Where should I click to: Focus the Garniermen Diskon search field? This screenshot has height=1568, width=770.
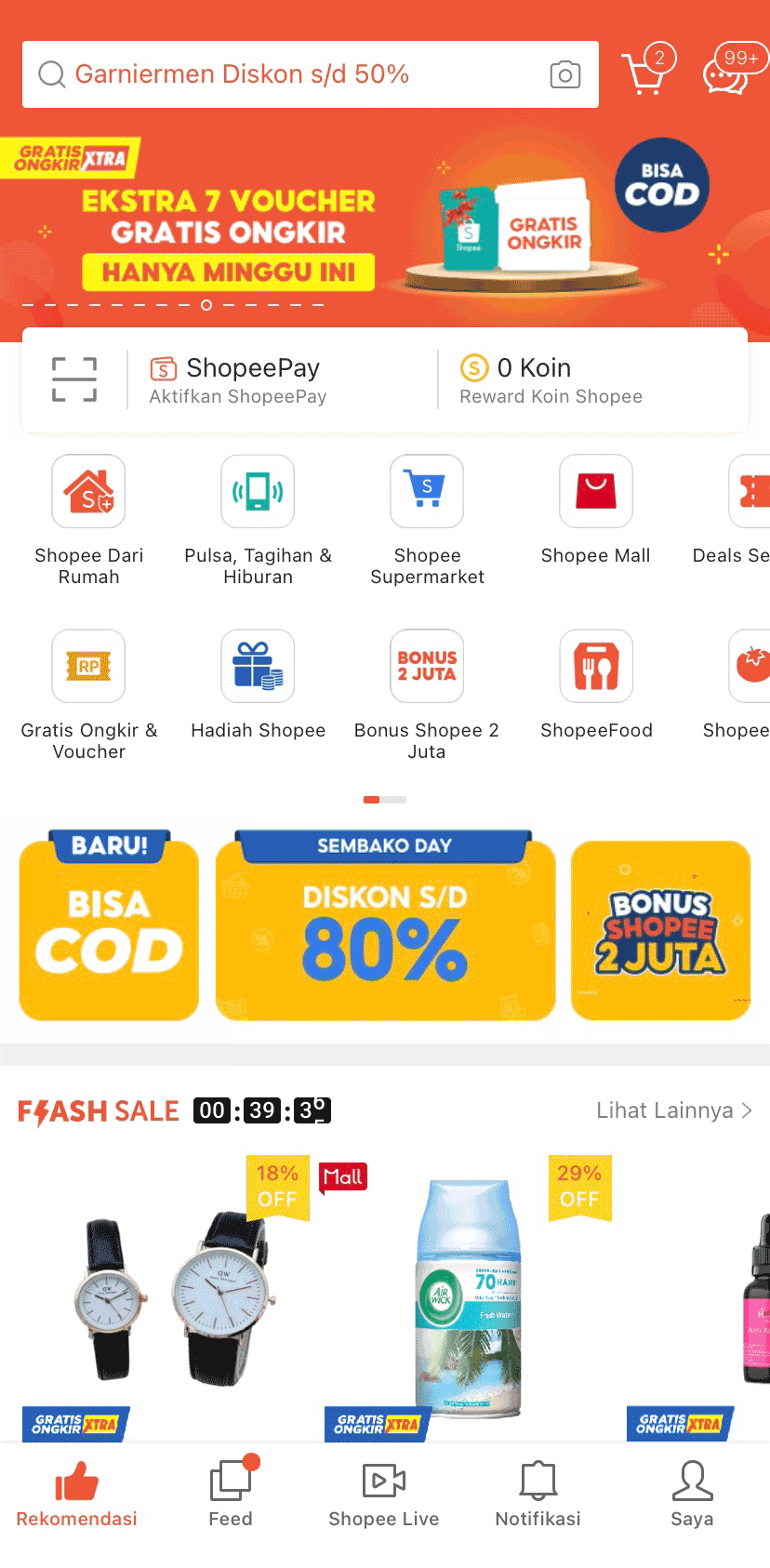(311, 74)
